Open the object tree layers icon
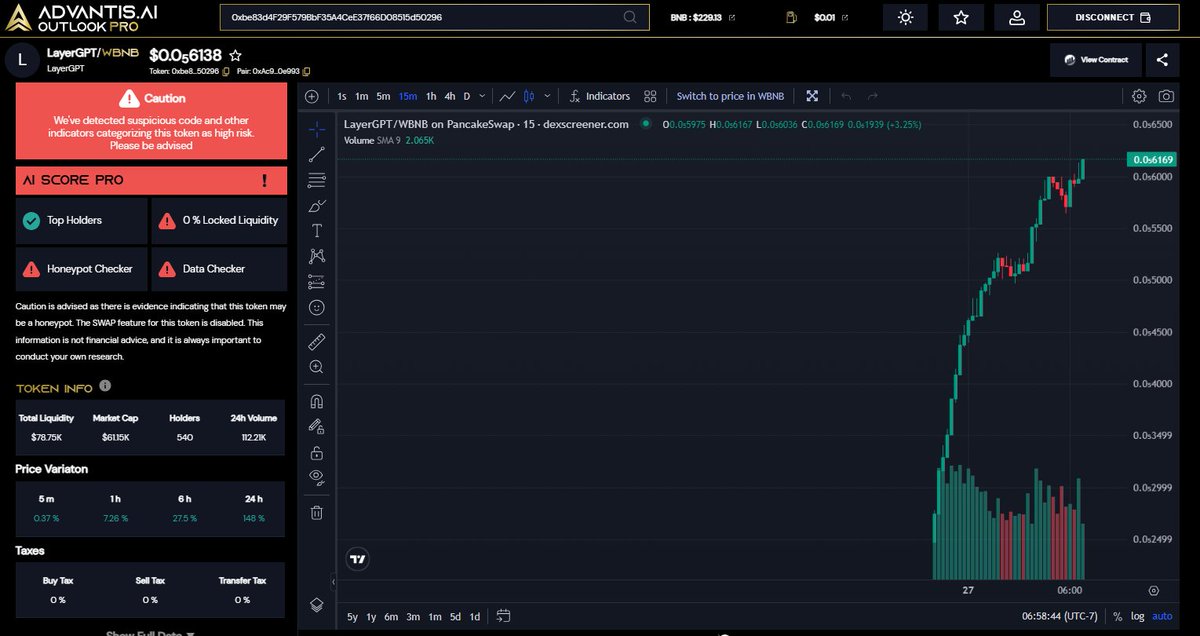 point(316,604)
